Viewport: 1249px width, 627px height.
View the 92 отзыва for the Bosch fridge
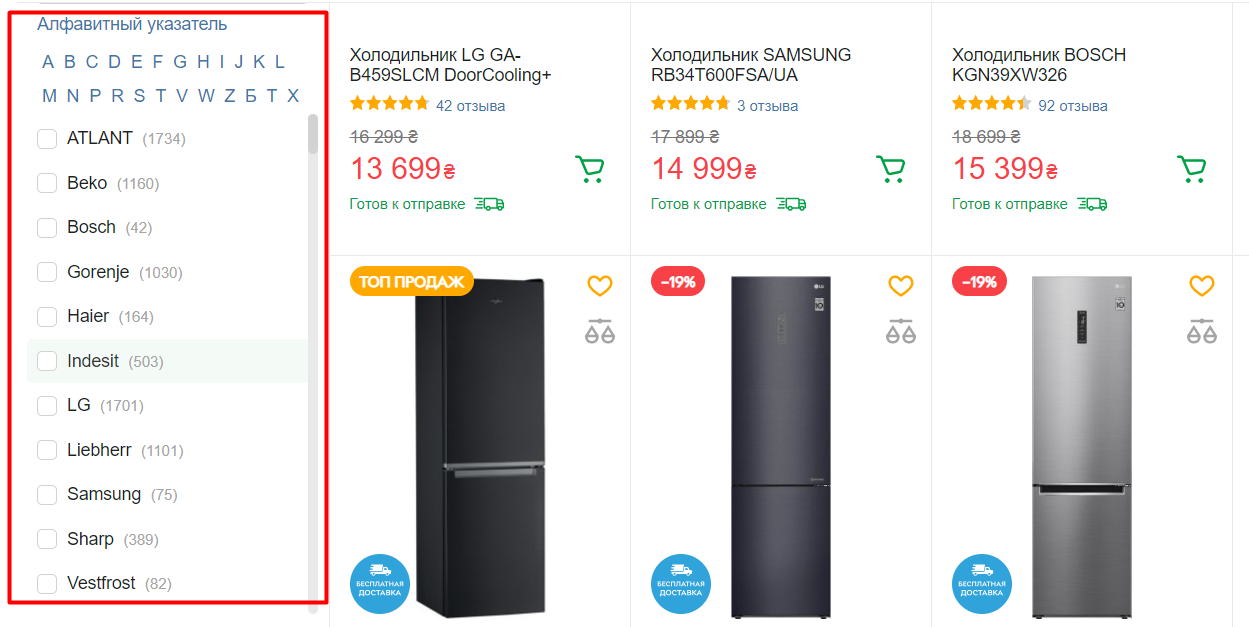1072,106
